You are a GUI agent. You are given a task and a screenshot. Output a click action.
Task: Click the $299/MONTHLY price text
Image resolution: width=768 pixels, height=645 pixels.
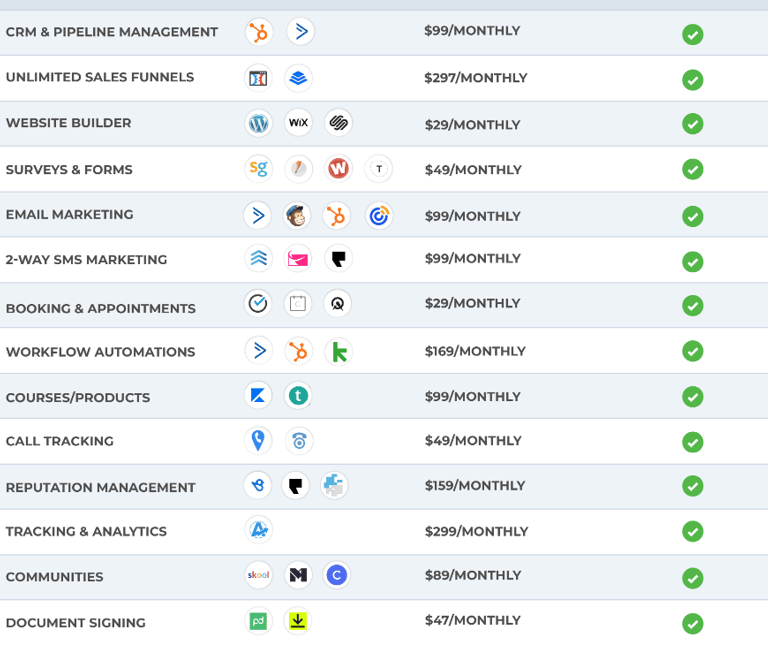pos(476,531)
